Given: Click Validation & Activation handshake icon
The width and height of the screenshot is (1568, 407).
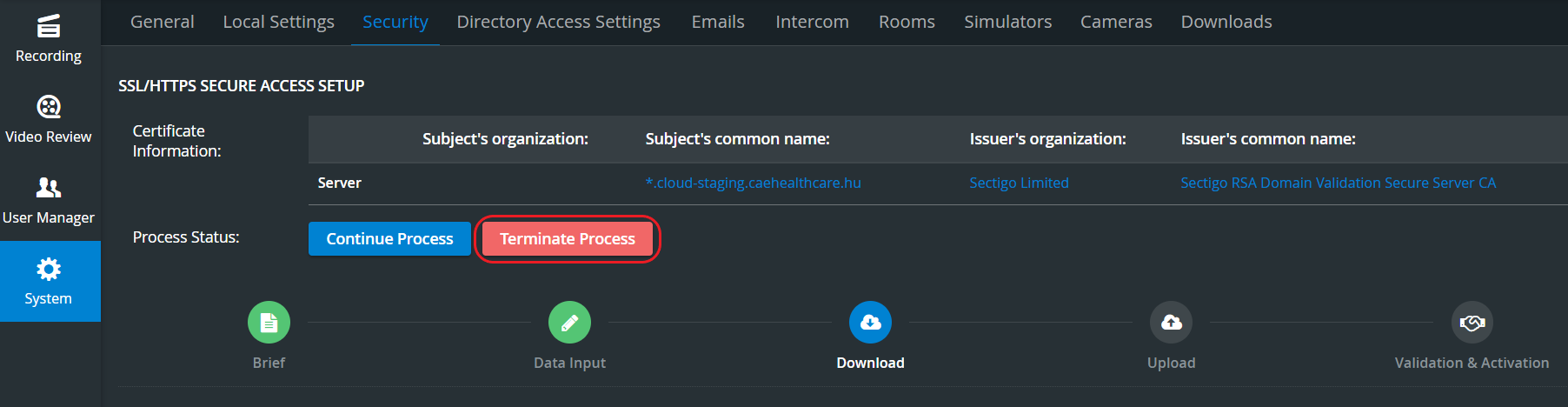Looking at the screenshot, I should pyautogui.click(x=1472, y=323).
